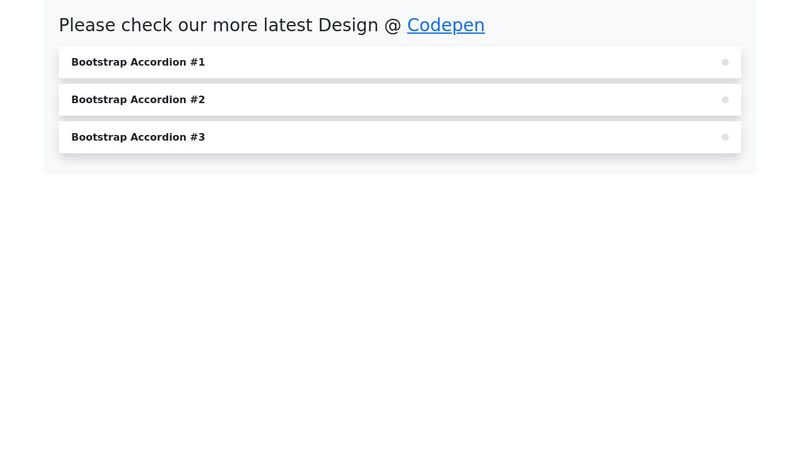Click the word "Design" in the heading
800x450 pixels.
tap(348, 25)
